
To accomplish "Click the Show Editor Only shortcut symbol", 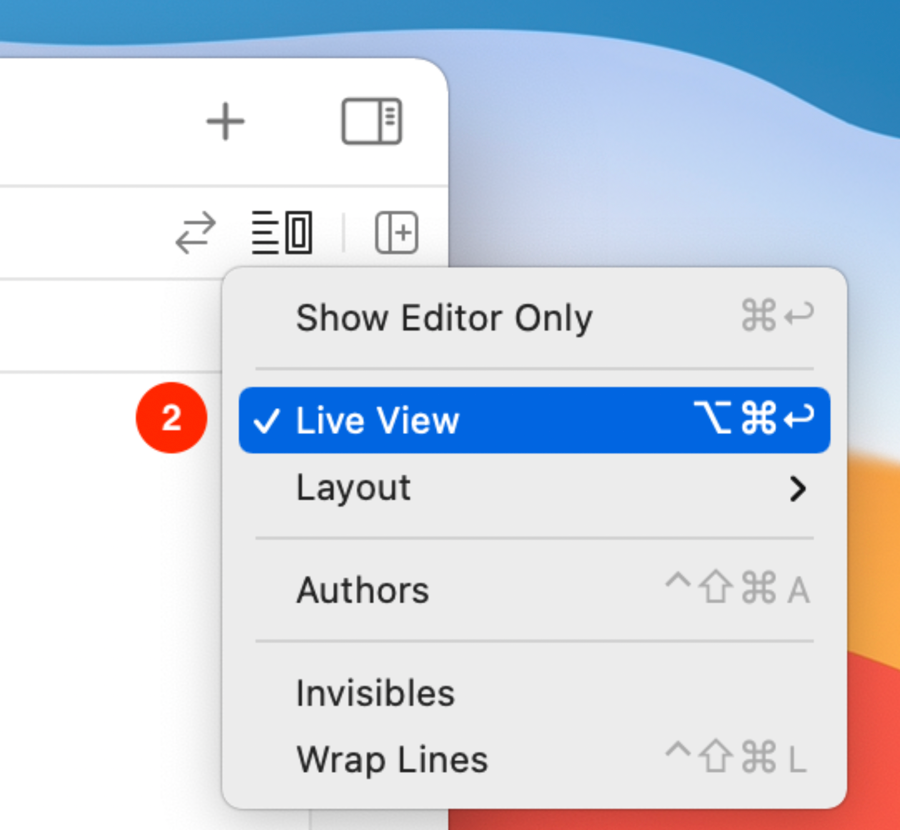I will [x=776, y=317].
